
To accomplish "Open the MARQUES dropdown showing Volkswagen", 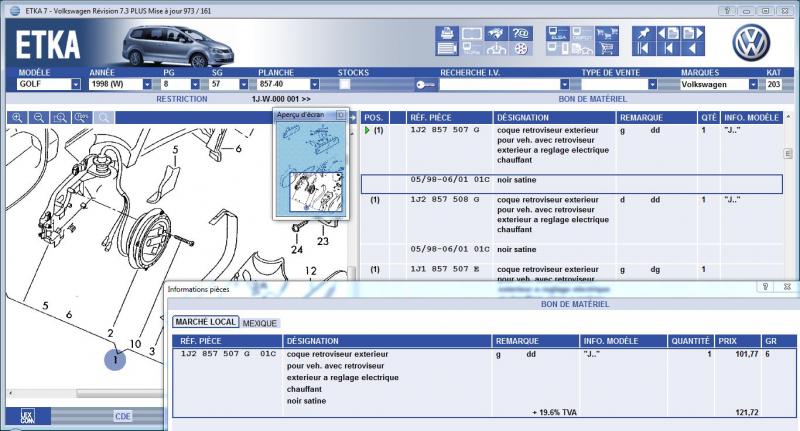I will coord(753,84).
